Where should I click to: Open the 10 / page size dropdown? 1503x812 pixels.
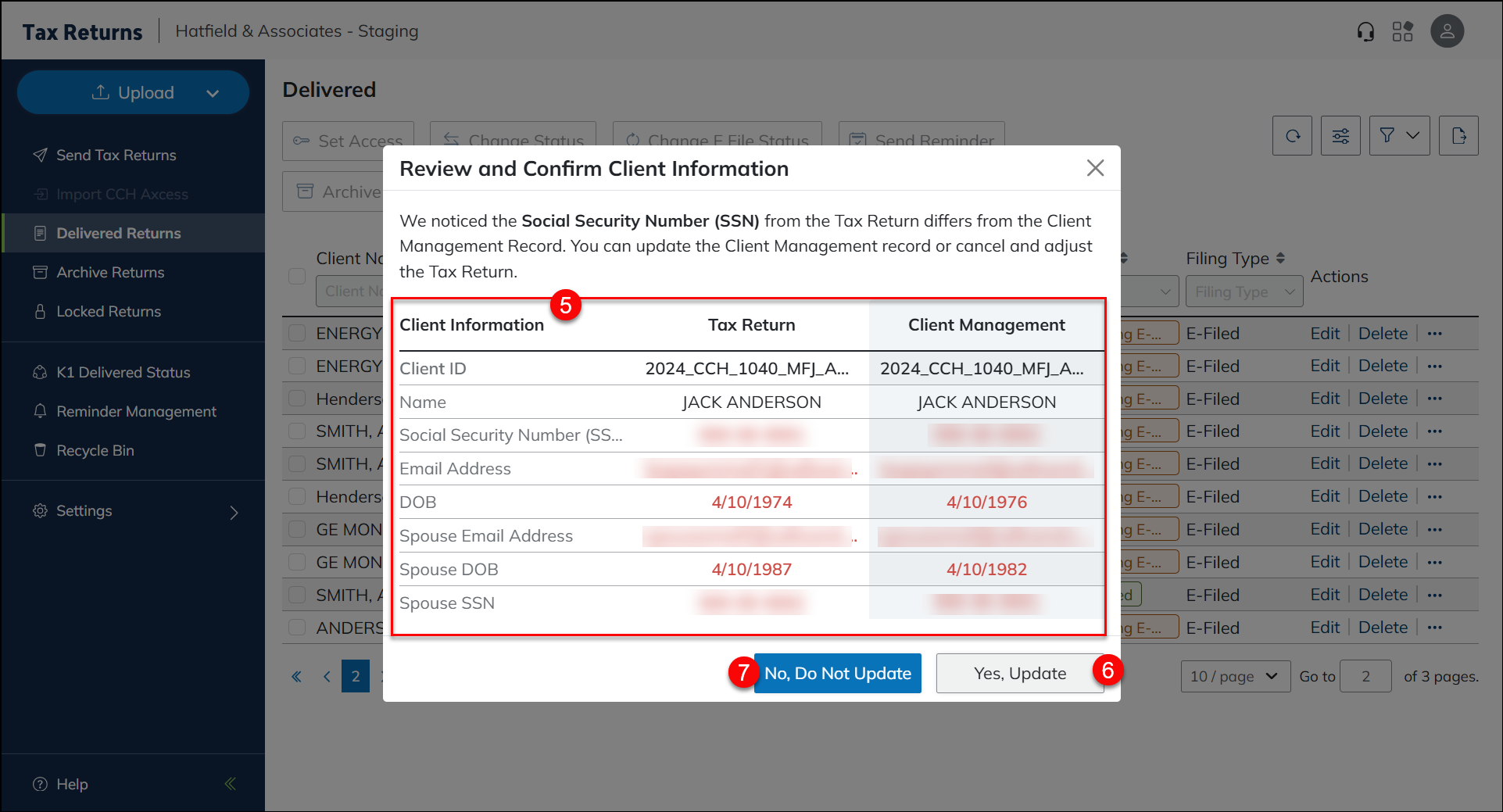tap(1235, 676)
